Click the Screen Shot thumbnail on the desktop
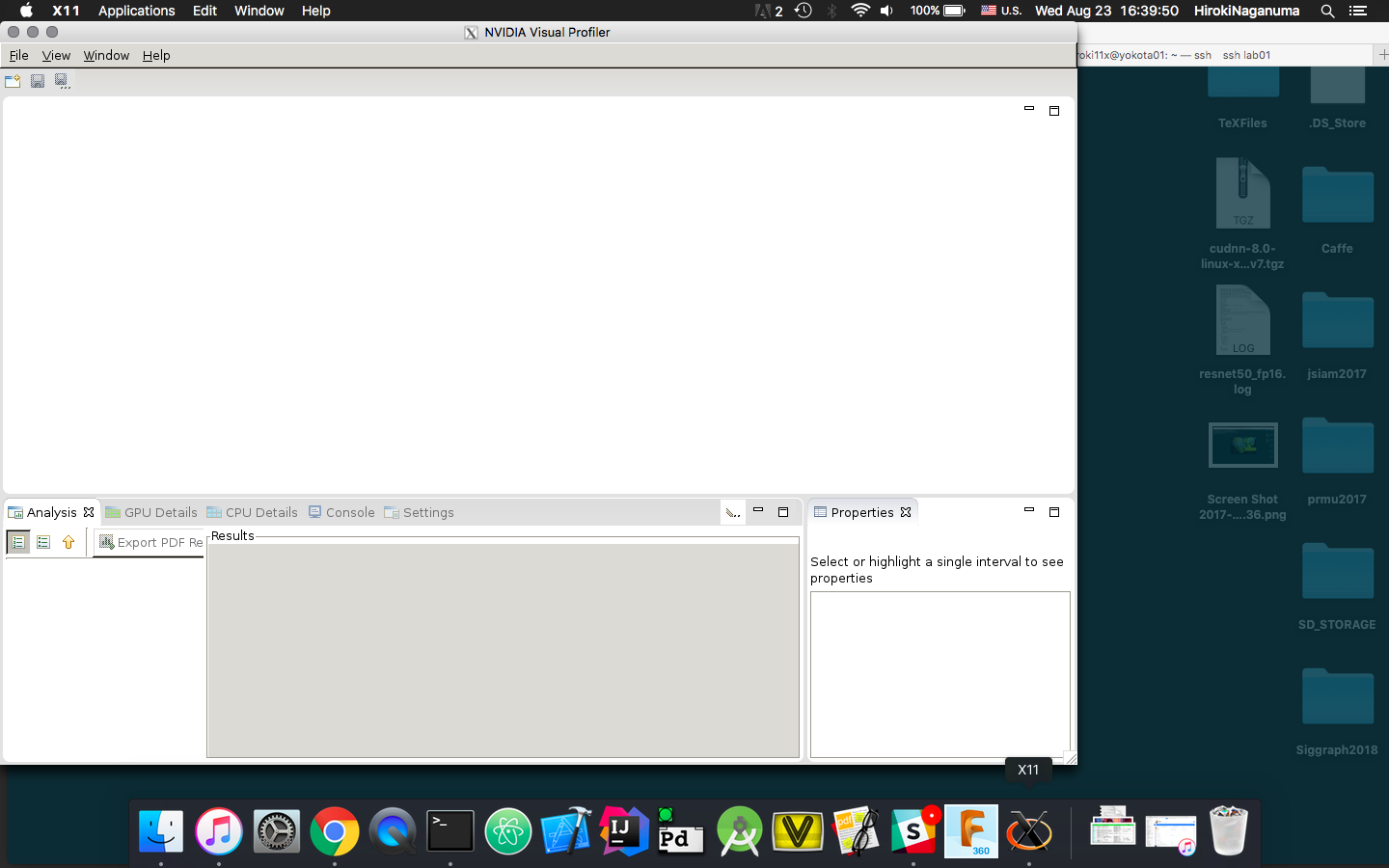1389x868 pixels. click(1242, 446)
